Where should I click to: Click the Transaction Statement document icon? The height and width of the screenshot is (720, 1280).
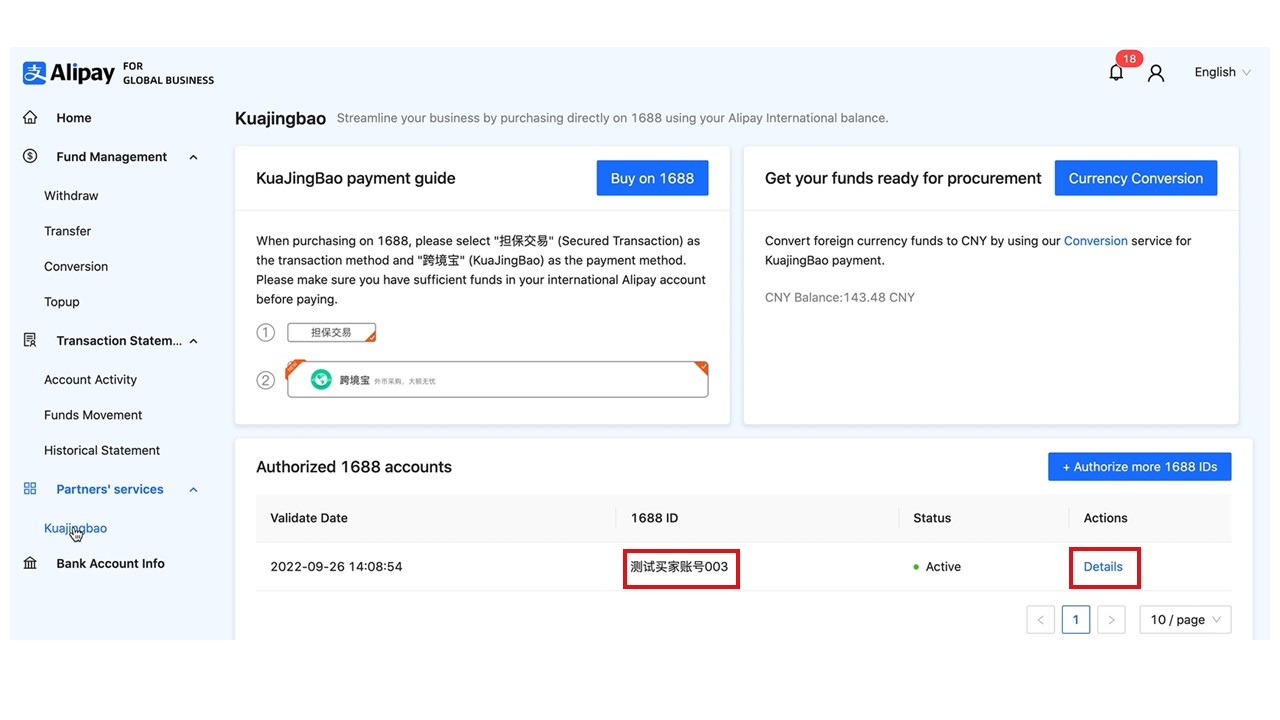[x=30, y=341]
